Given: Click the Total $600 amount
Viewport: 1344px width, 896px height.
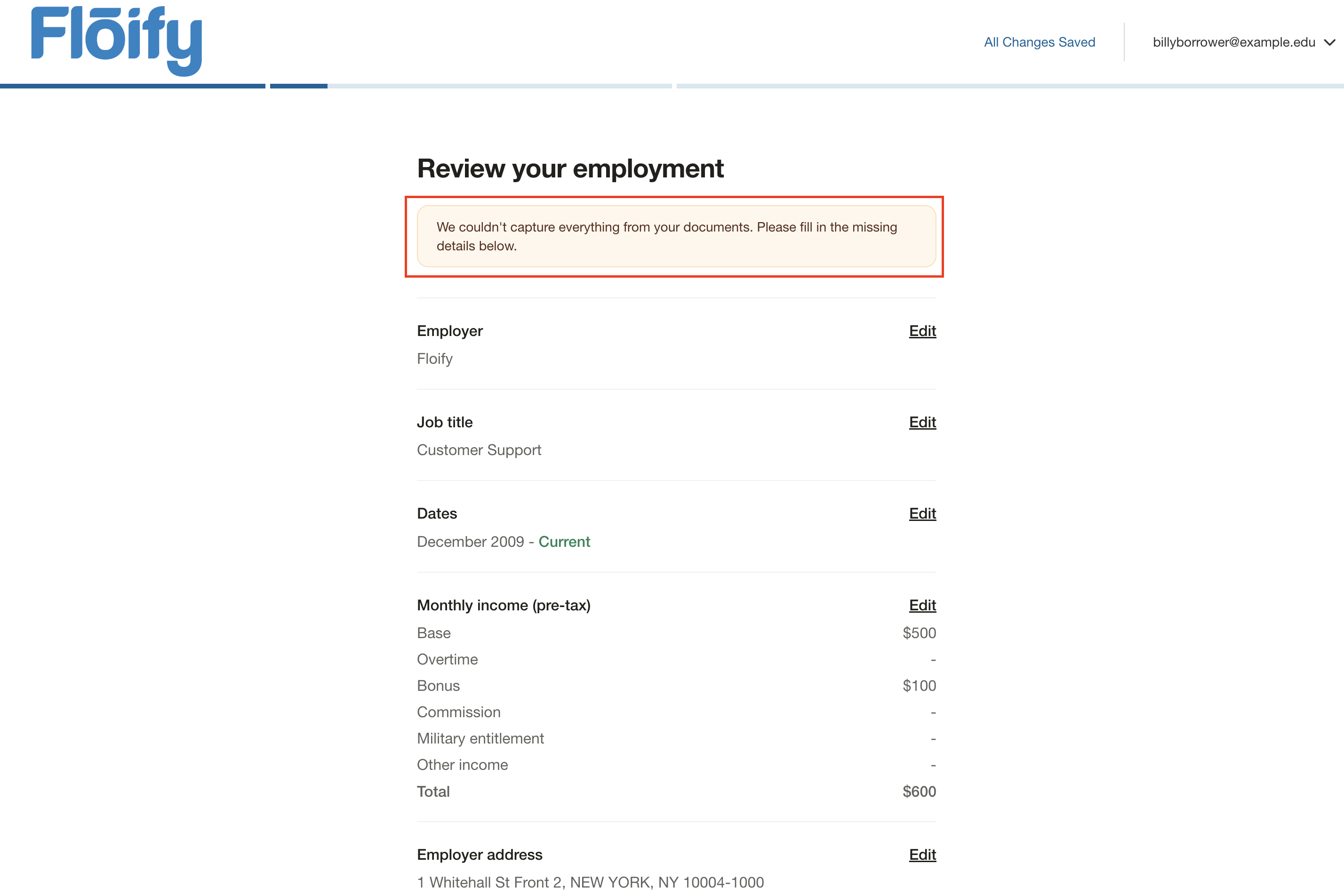Looking at the screenshot, I should 919,792.
